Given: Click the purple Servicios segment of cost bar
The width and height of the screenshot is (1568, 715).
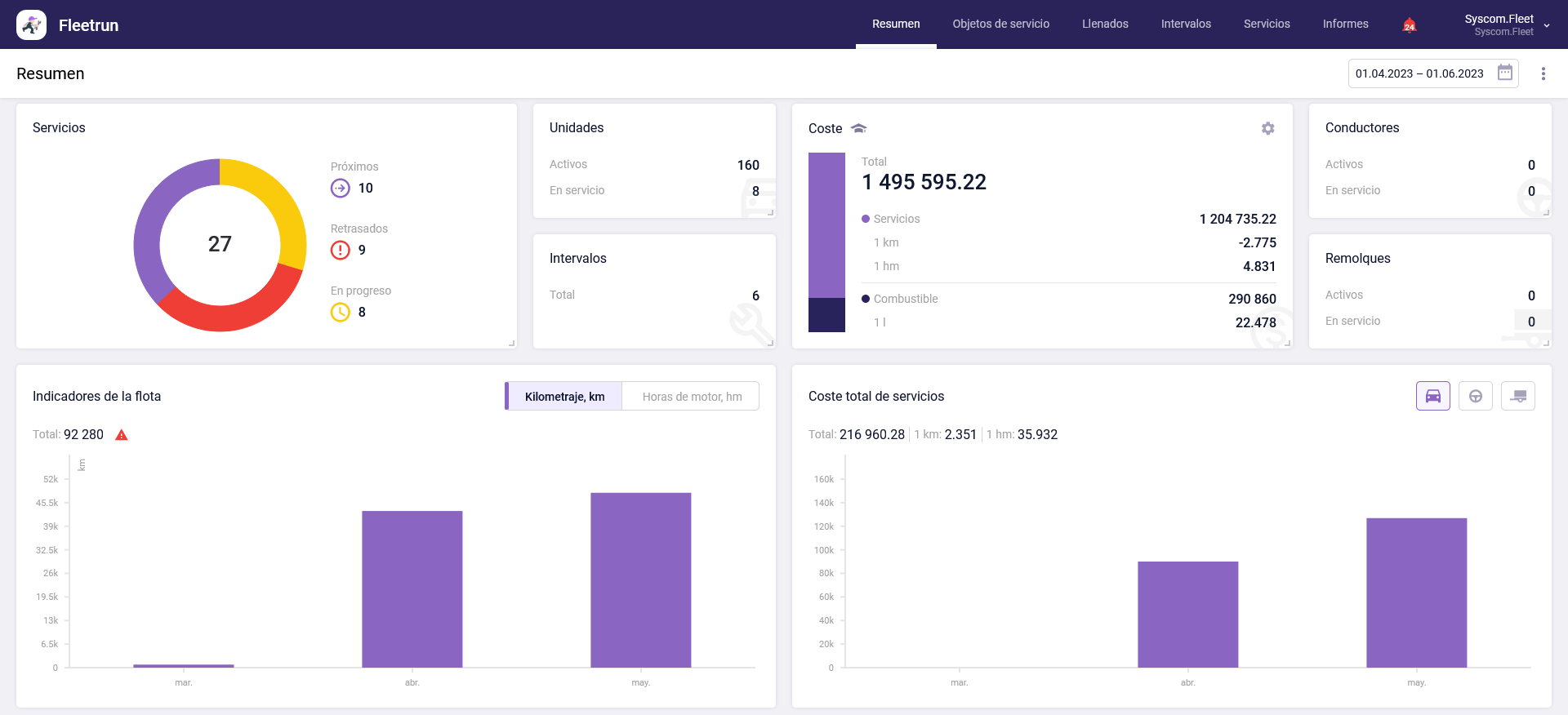Looking at the screenshot, I should [826, 224].
